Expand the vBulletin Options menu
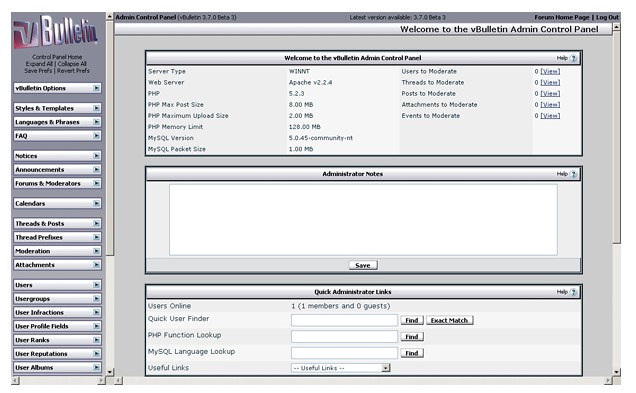 point(57,88)
